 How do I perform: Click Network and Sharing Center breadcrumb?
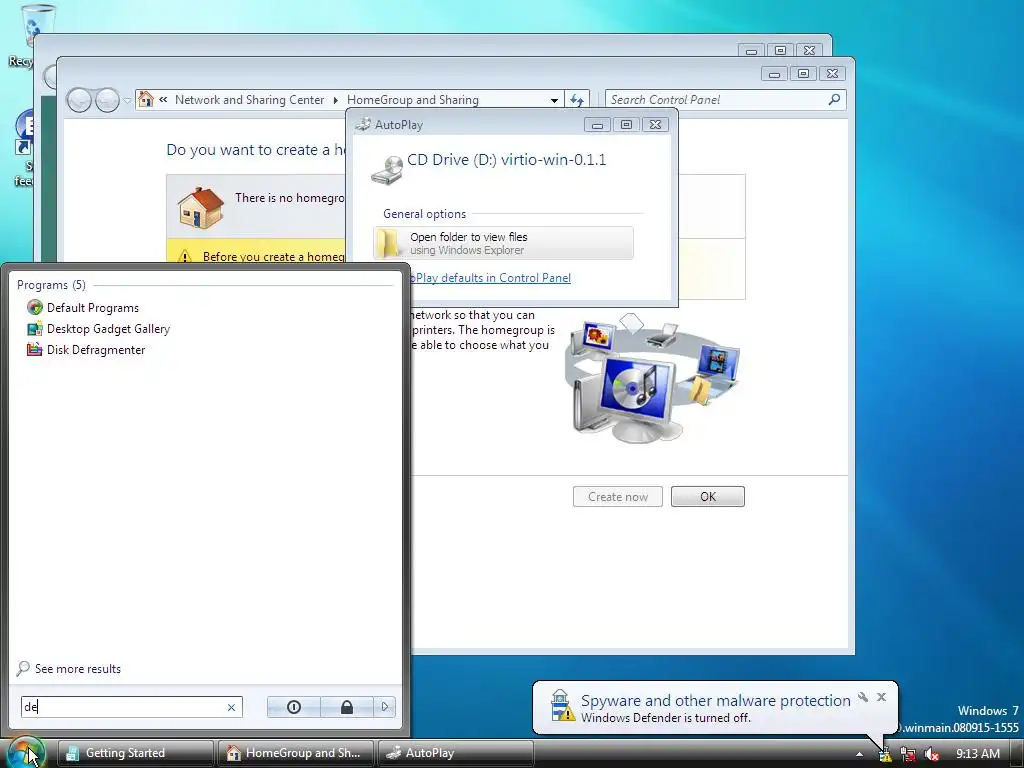(x=249, y=100)
